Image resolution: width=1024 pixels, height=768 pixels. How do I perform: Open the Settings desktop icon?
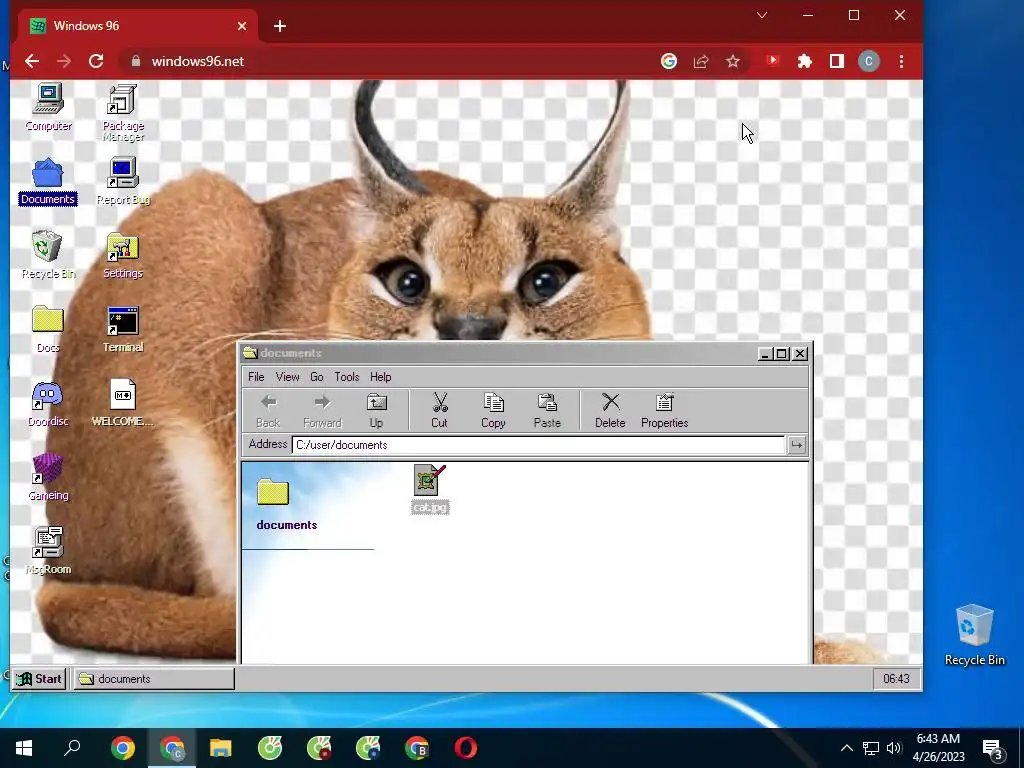[x=123, y=255]
